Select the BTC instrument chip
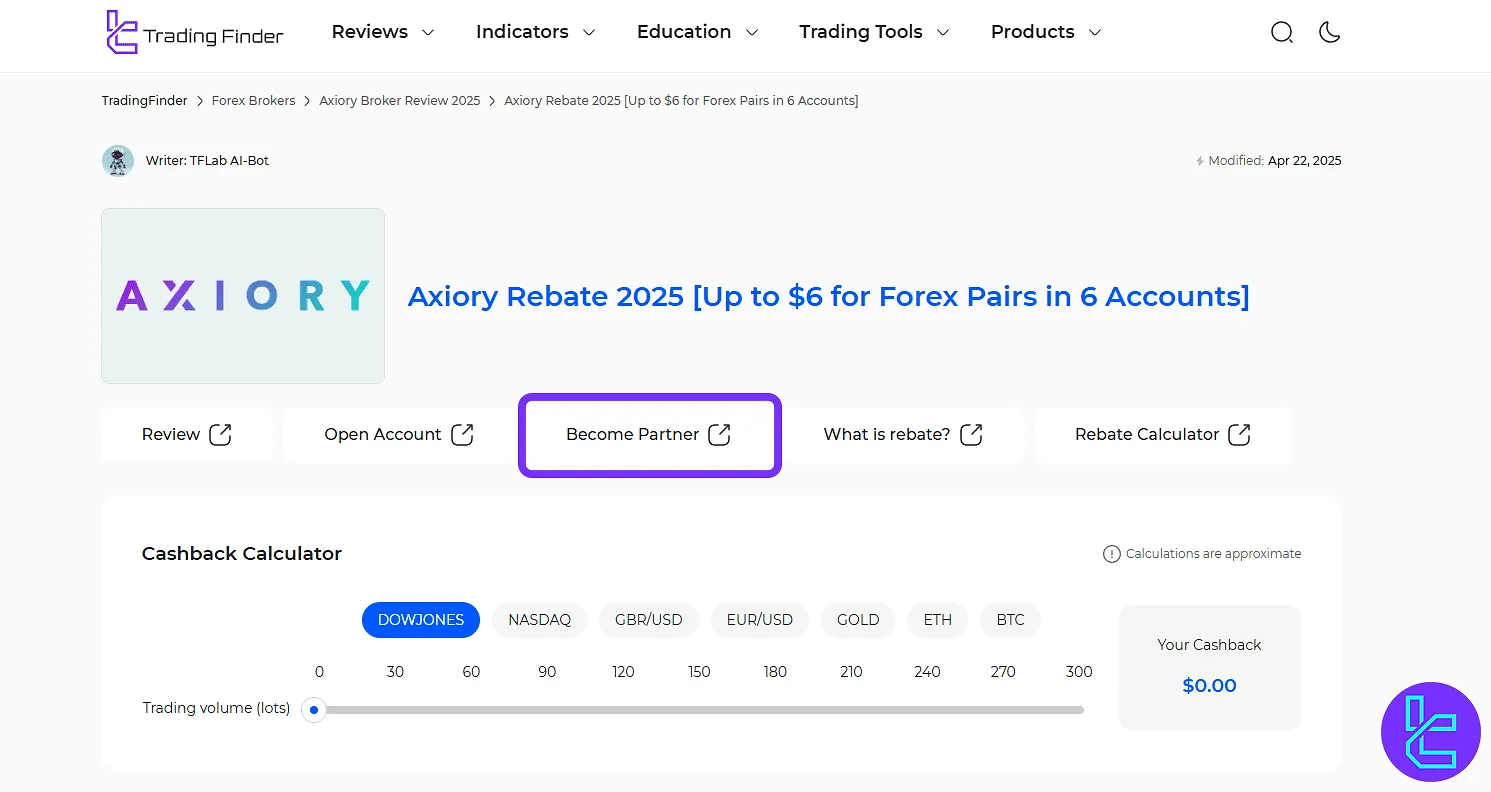This screenshot has height=792, width=1491. [1010, 620]
